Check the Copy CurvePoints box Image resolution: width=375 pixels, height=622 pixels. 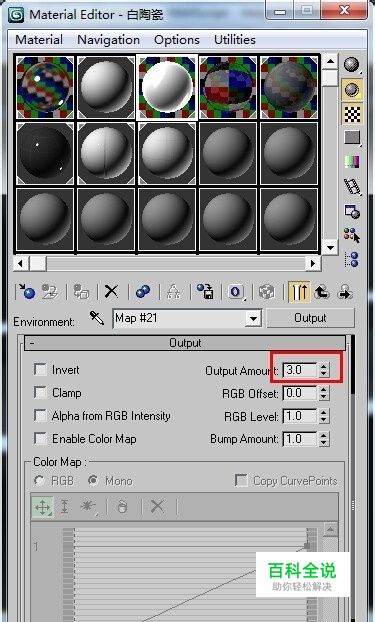click(241, 481)
